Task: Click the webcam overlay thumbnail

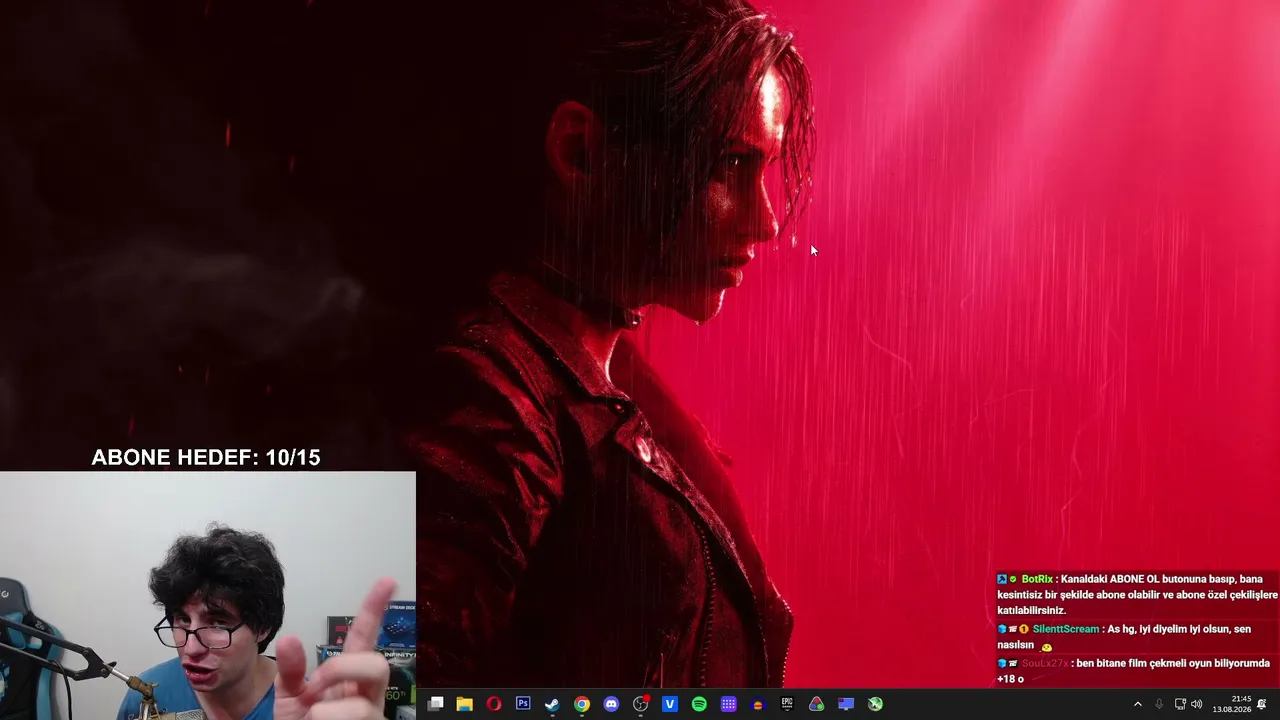Action: tap(208, 596)
